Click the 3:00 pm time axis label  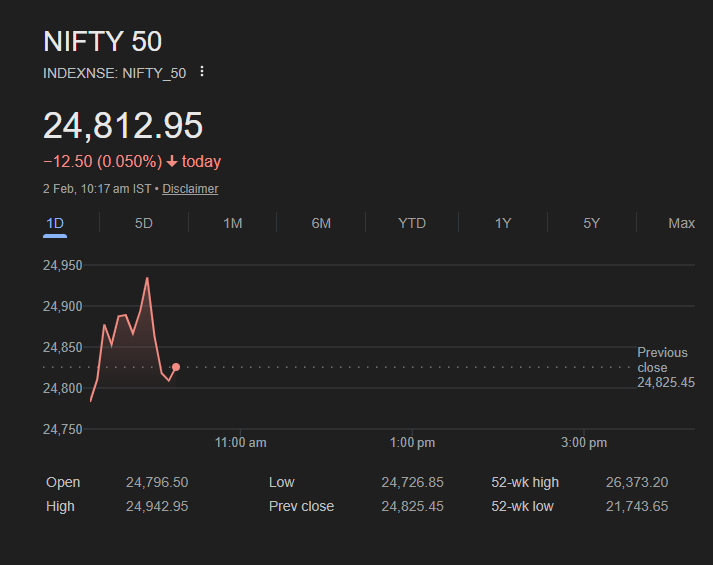click(x=585, y=443)
